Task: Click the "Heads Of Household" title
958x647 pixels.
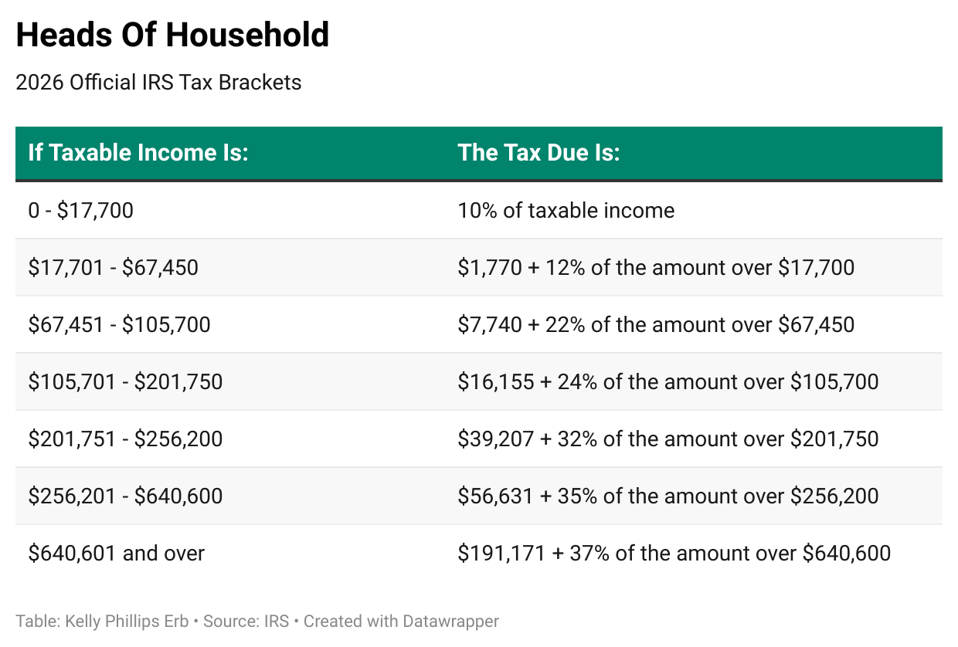Action: click(x=172, y=35)
